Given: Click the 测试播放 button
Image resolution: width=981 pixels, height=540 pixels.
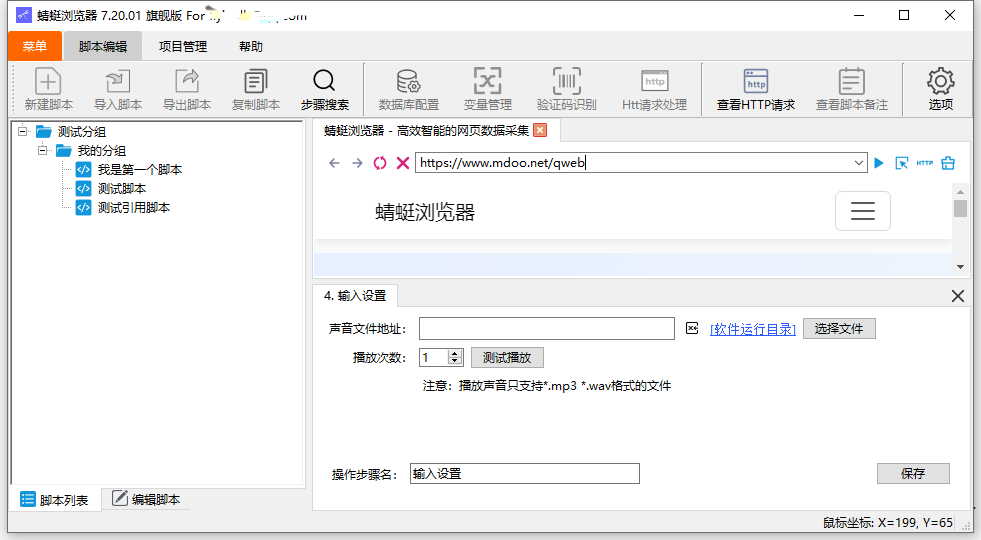Looking at the screenshot, I should coord(507,357).
